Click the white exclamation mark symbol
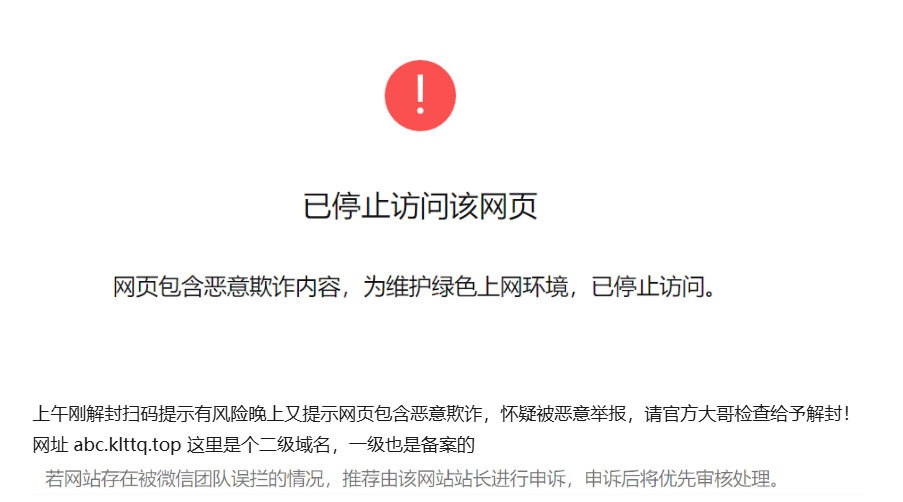903x502 pixels. coord(420,95)
